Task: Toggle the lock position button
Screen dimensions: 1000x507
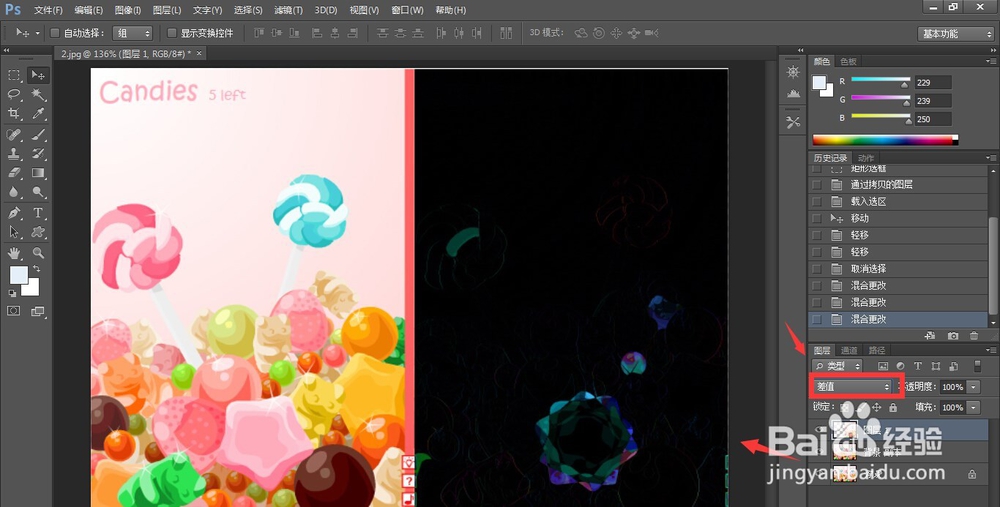Action: [x=877, y=407]
